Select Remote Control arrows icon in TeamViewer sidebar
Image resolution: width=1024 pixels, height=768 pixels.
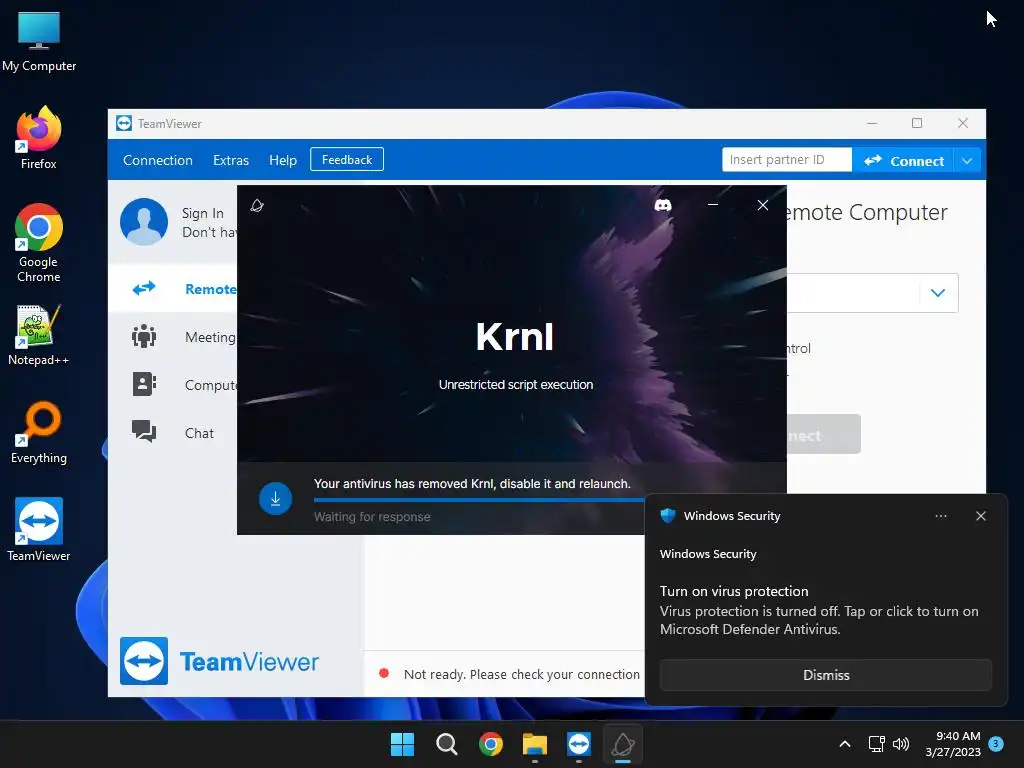[x=144, y=288]
